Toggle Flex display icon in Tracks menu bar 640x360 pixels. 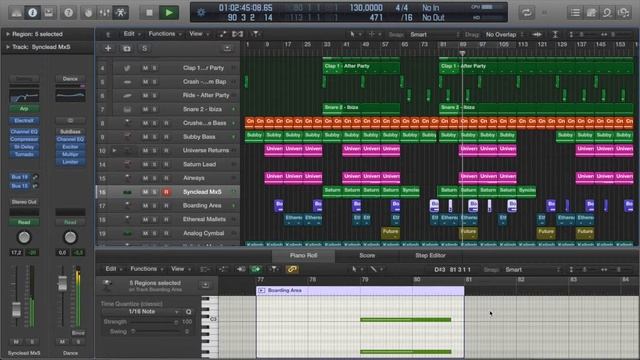tap(238, 34)
